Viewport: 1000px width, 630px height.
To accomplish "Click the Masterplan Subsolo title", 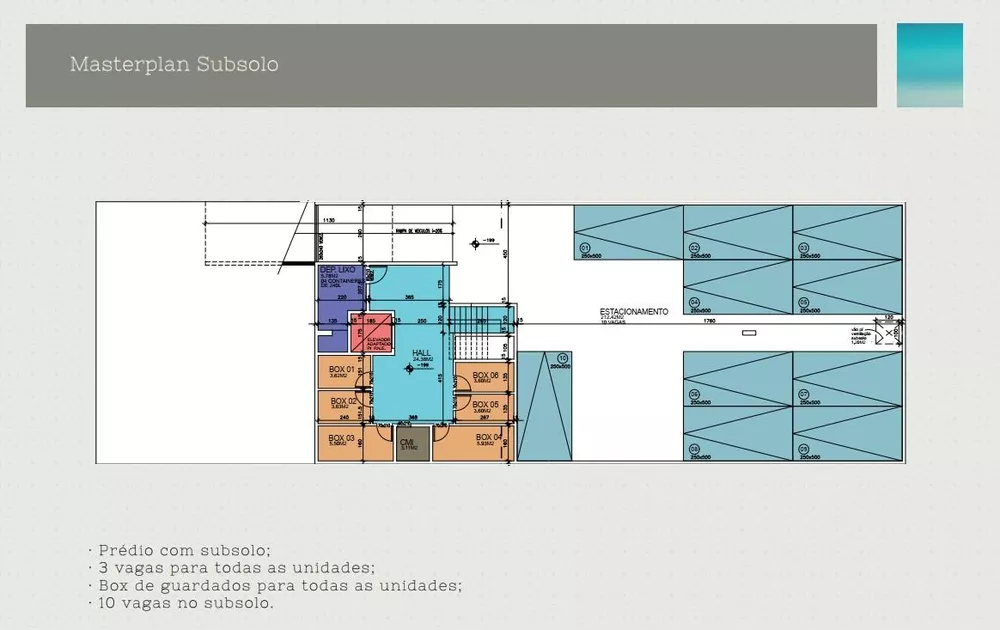I will click(174, 64).
